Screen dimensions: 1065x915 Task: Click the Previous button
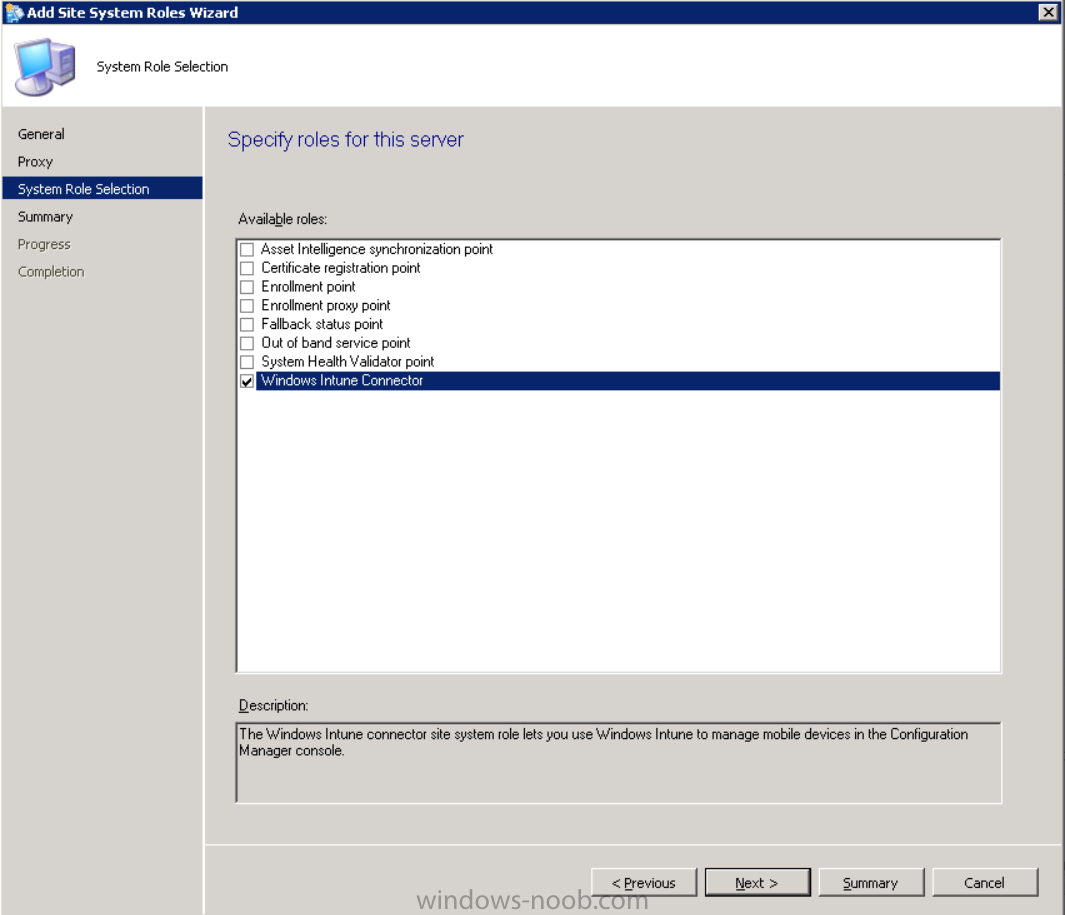click(x=644, y=882)
